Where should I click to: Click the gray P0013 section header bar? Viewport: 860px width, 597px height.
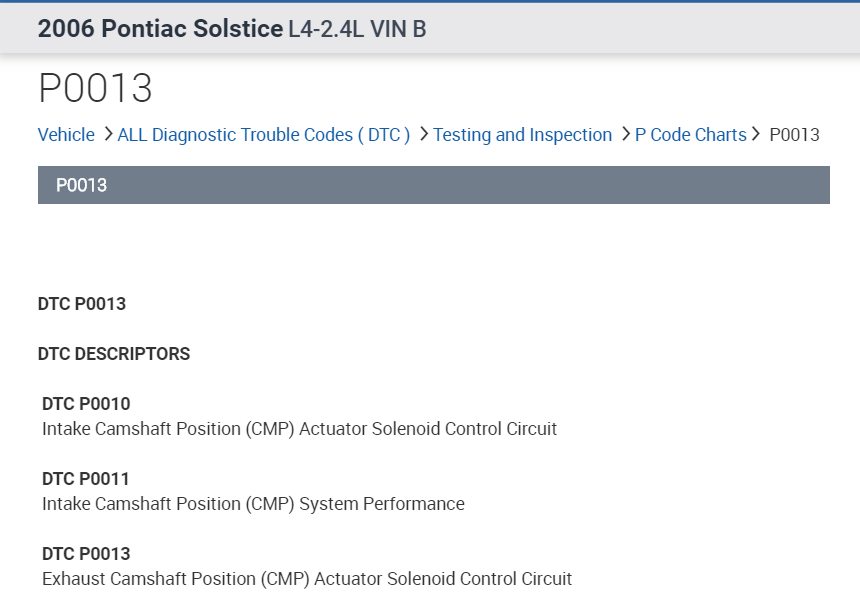click(x=433, y=185)
